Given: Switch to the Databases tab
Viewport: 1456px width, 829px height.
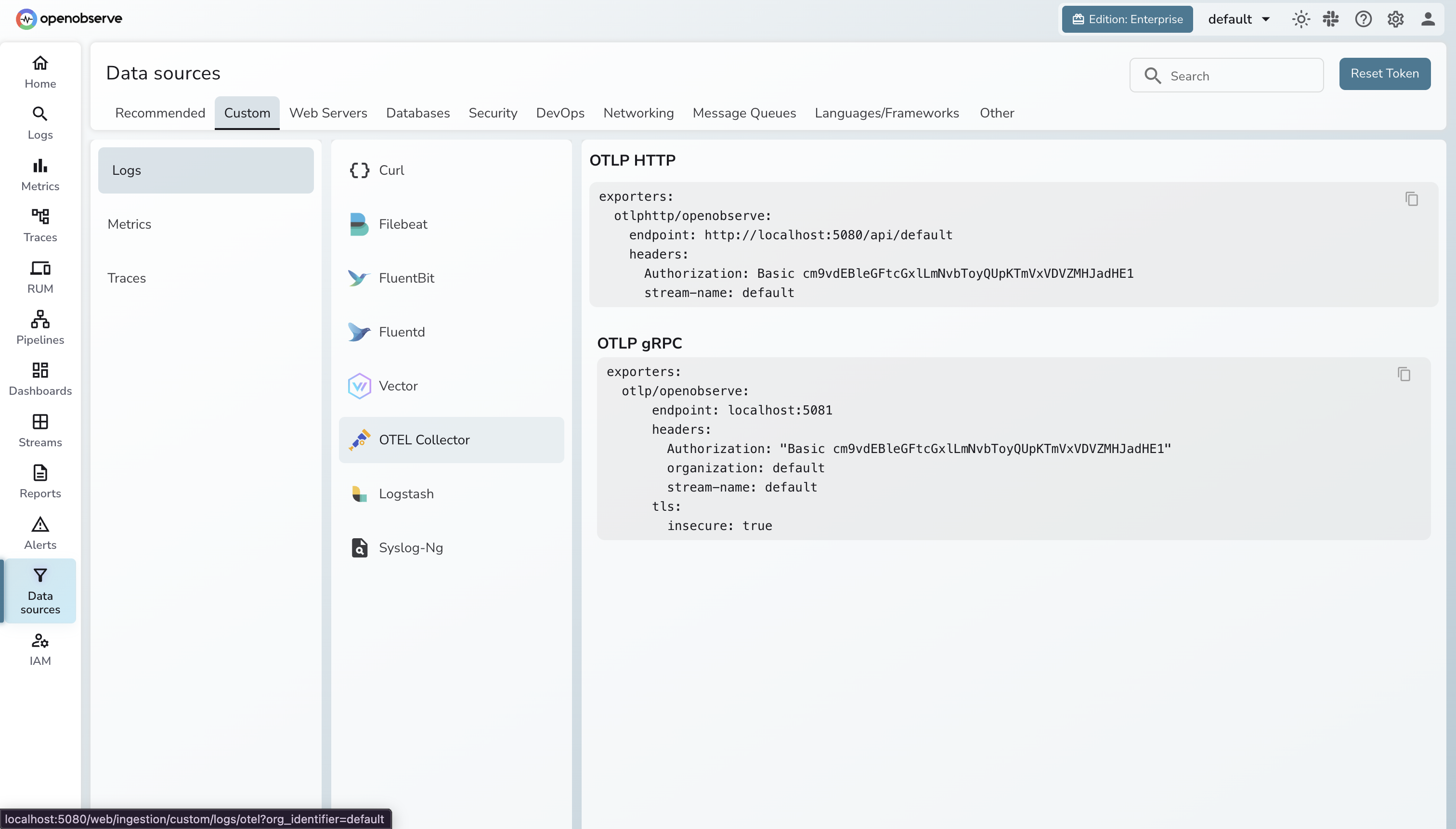Looking at the screenshot, I should point(418,113).
